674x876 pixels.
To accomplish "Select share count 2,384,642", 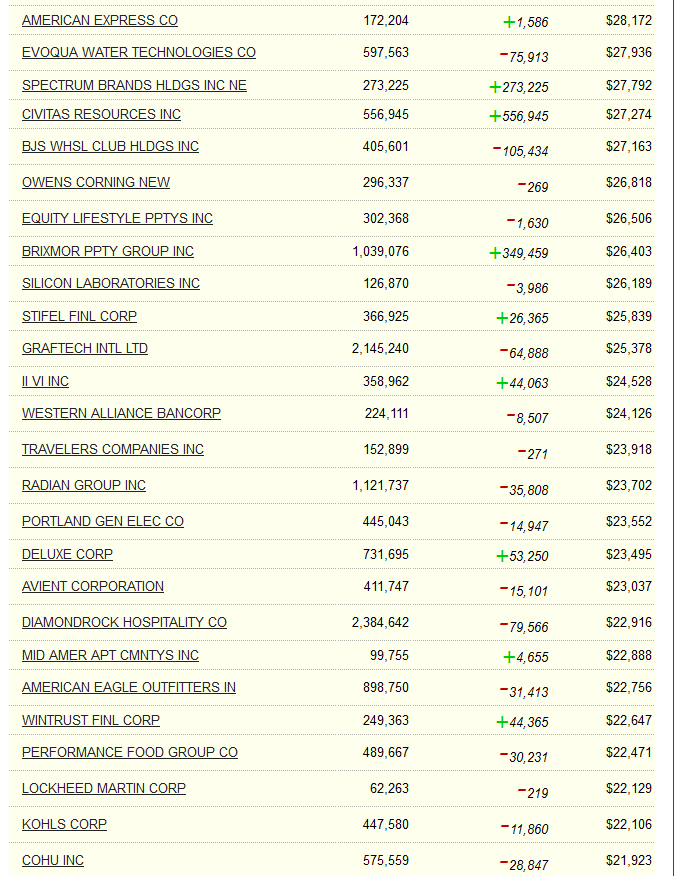I will pos(381,622).
